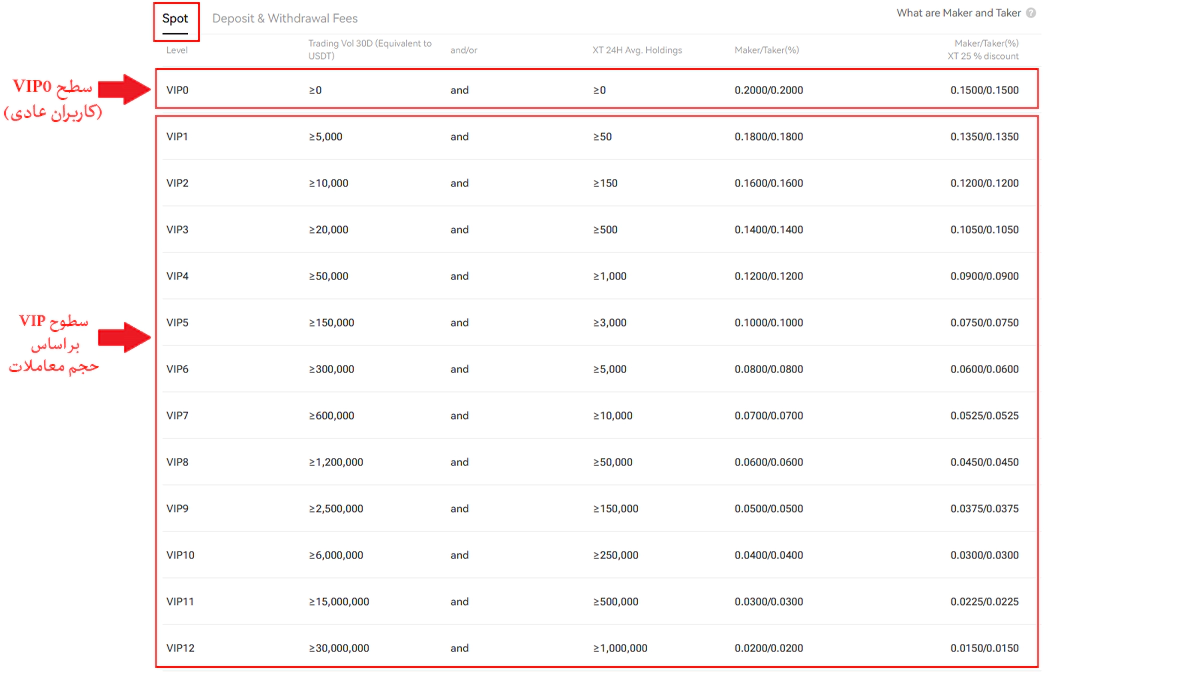
Task: Click the 0.0700/0.0700 fee in VIP7
Action: pos(768,416)
